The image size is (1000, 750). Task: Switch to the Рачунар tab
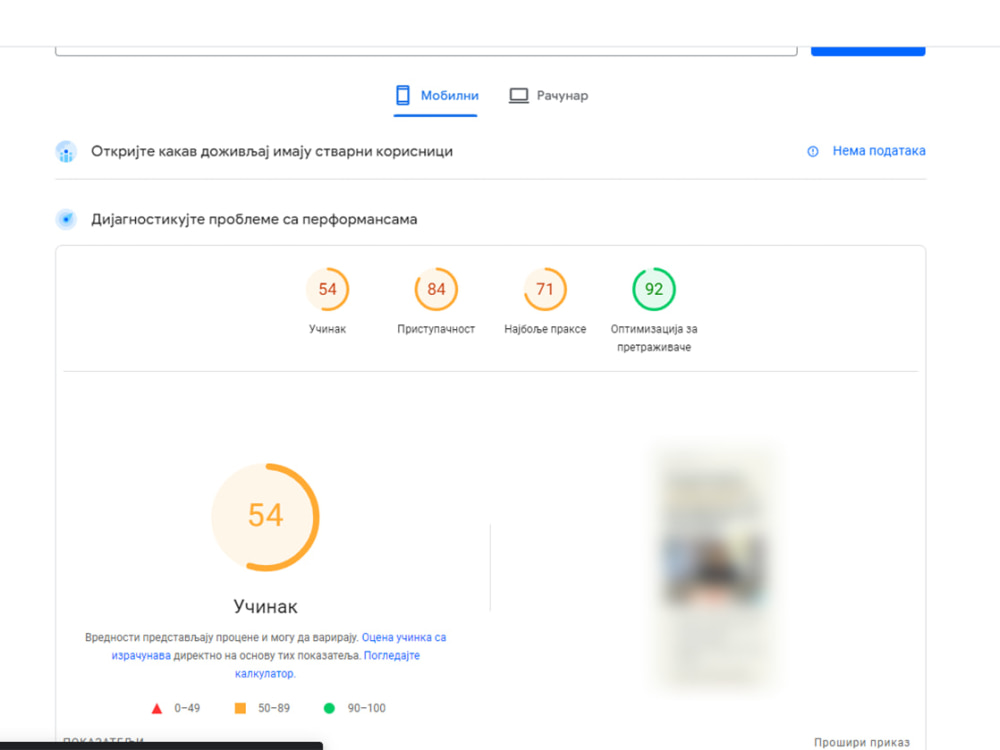pyautogui.click(x=548, y=96)
